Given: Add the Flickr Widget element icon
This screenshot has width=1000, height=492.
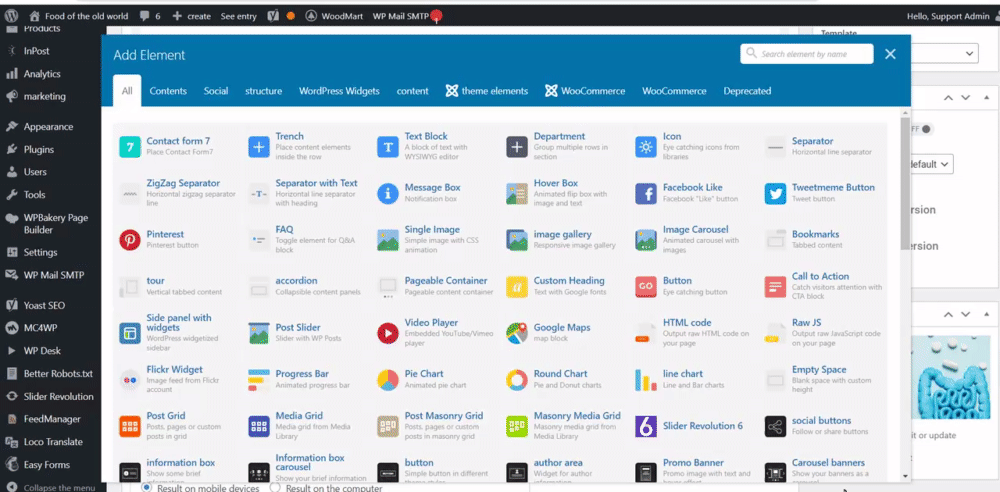Looking at the screenshot, I should pos(129,380).
